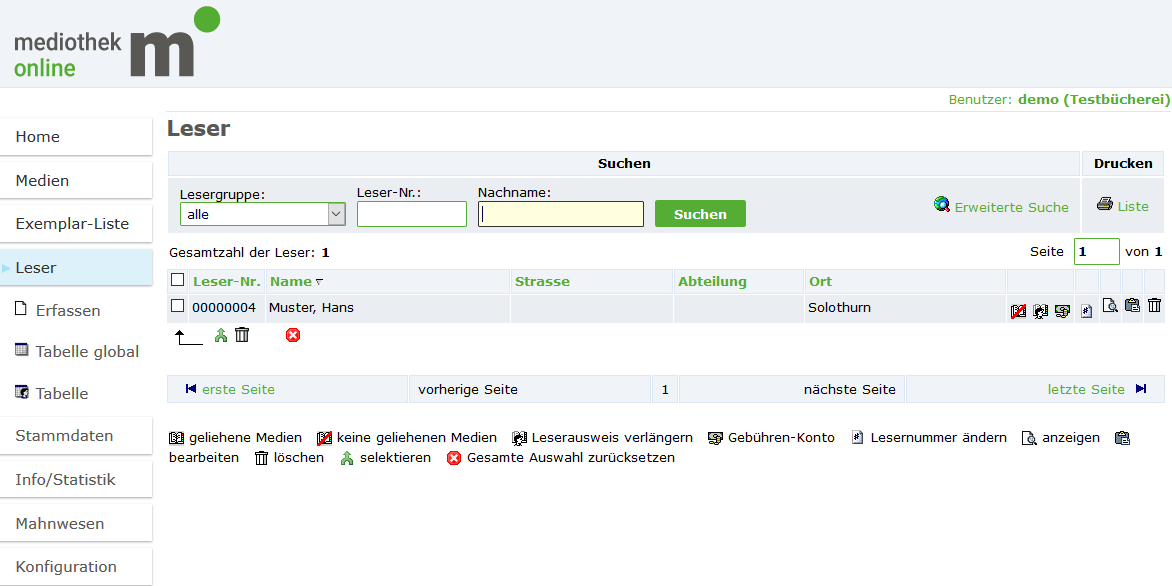This screenshot has height=586, width=1172.
Task: Click the no-borrowed-media icon in Hans Muster's row
Action: (1018, 311)
